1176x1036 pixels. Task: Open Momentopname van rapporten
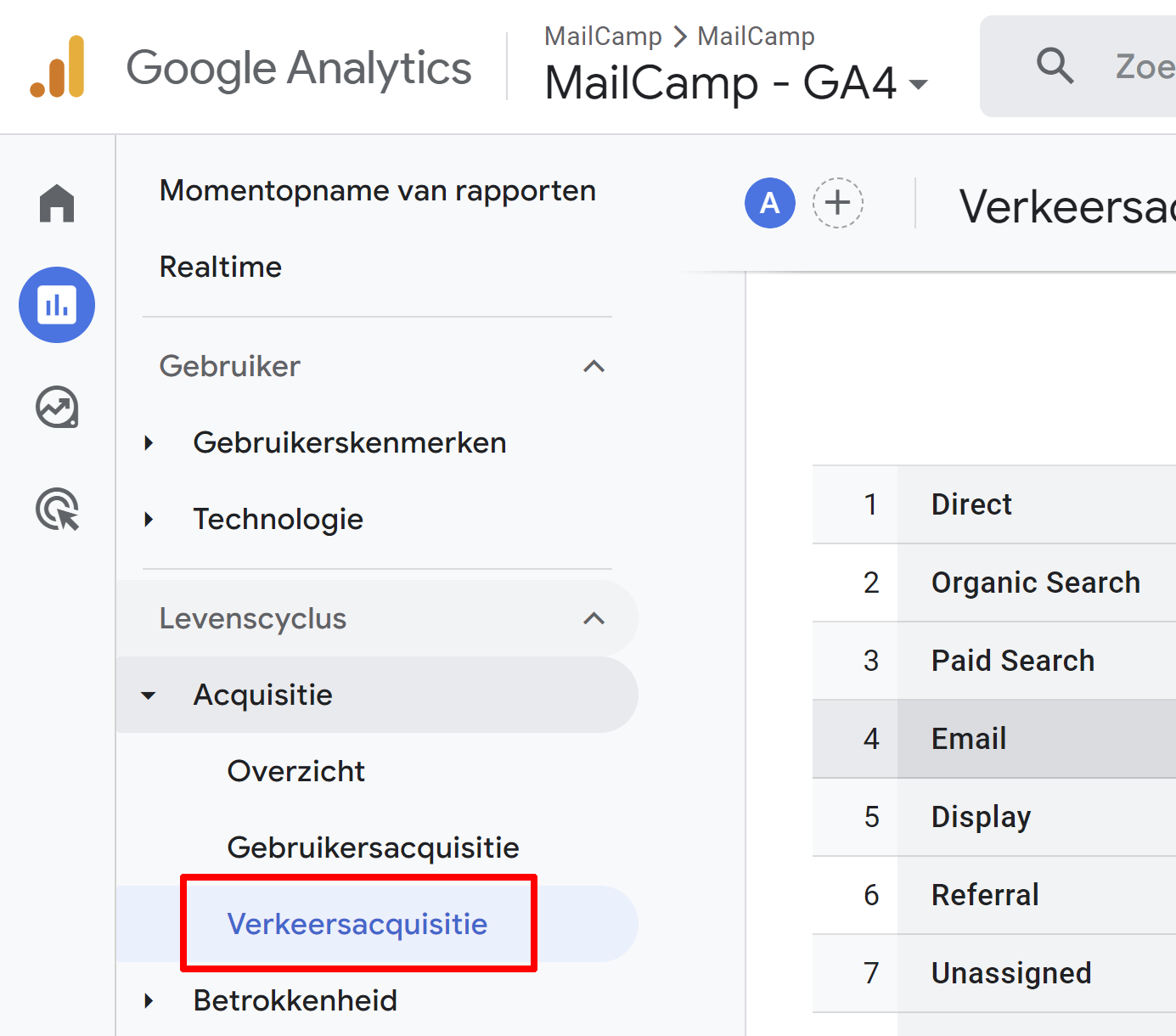(377, 191)
